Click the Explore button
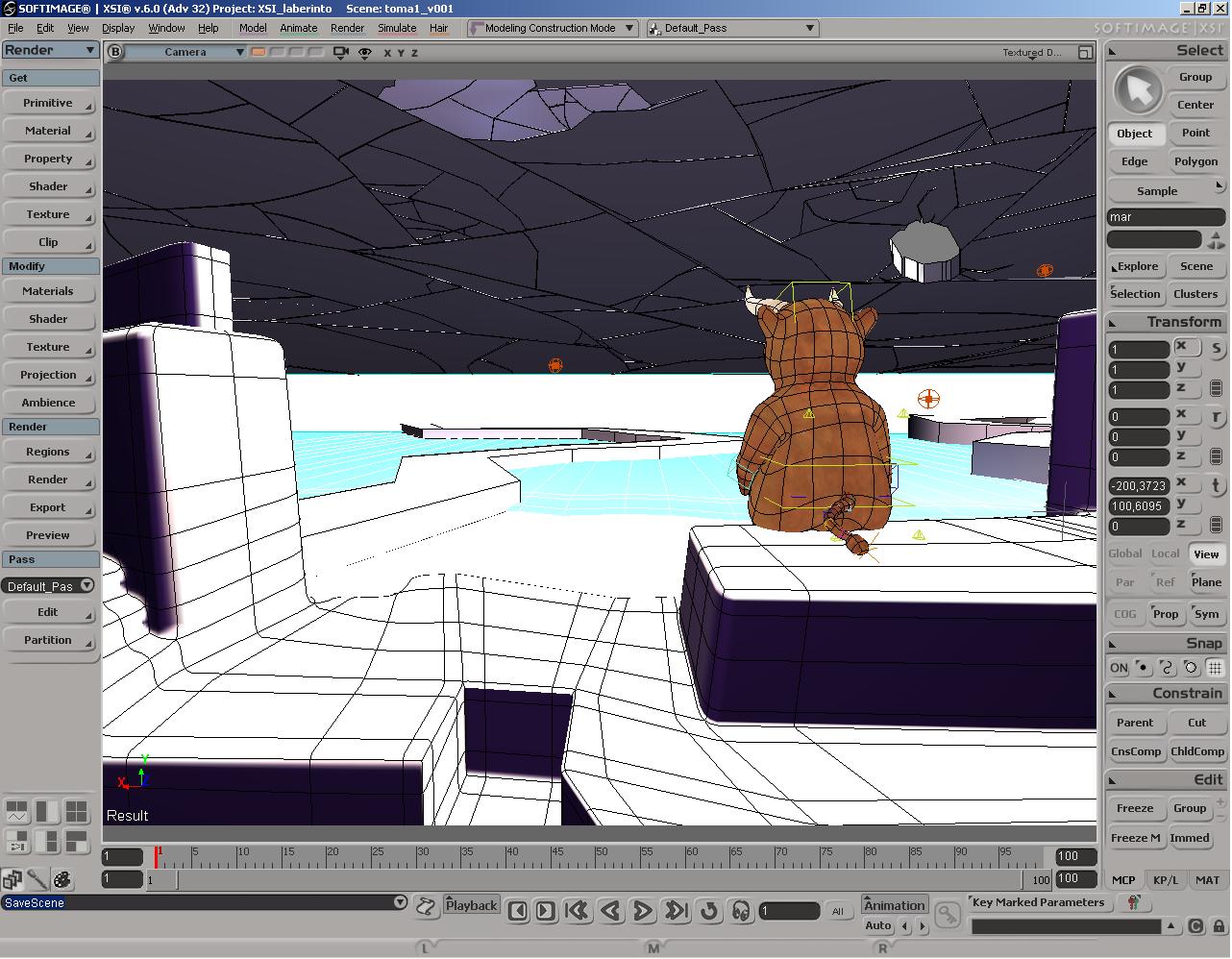The height and width of the screenshot is (959, 1232). point(1137,266)
